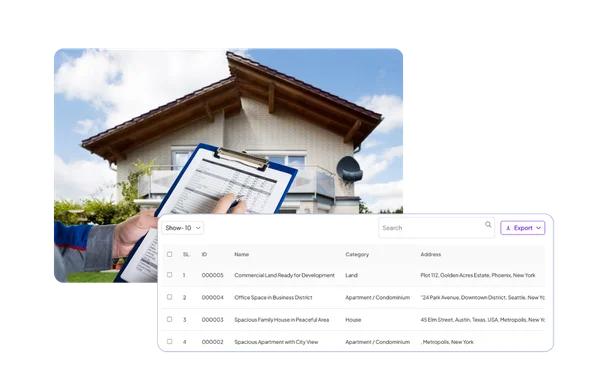
Task: Click address 'Plot 112, Golden Acres Estate'
Action: (x=478, y=275)
